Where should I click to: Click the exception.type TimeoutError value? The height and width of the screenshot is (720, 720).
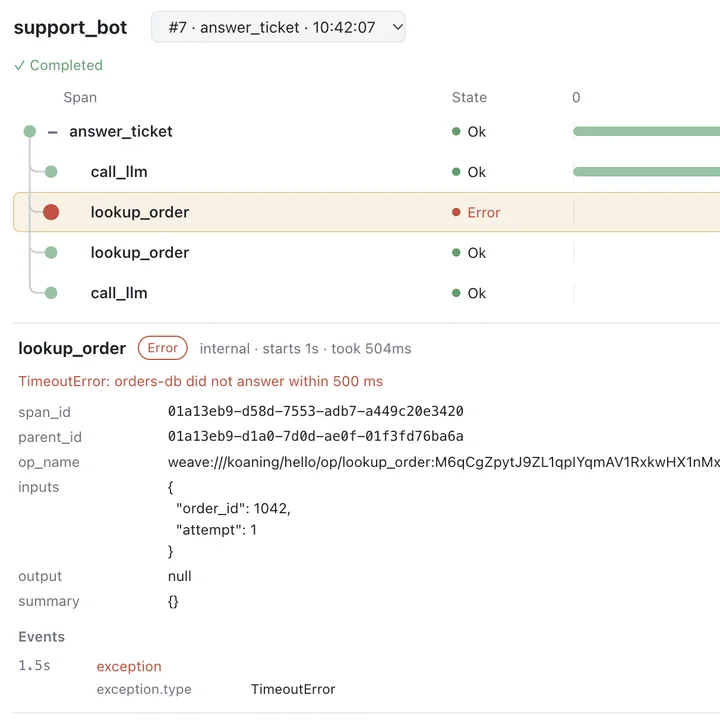tap(293, 689)
